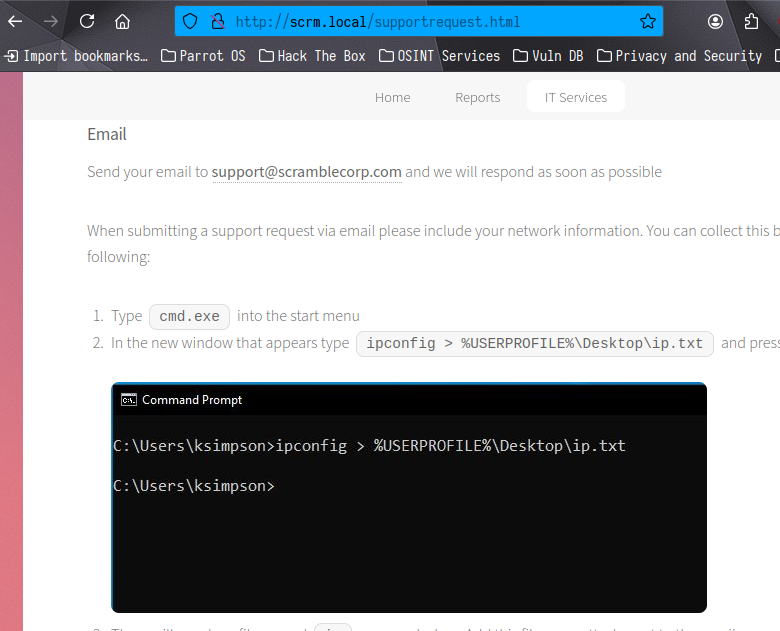Click the Command Prompt screenshot image
The width and height of the screenshot is (780, 631).
409,498
